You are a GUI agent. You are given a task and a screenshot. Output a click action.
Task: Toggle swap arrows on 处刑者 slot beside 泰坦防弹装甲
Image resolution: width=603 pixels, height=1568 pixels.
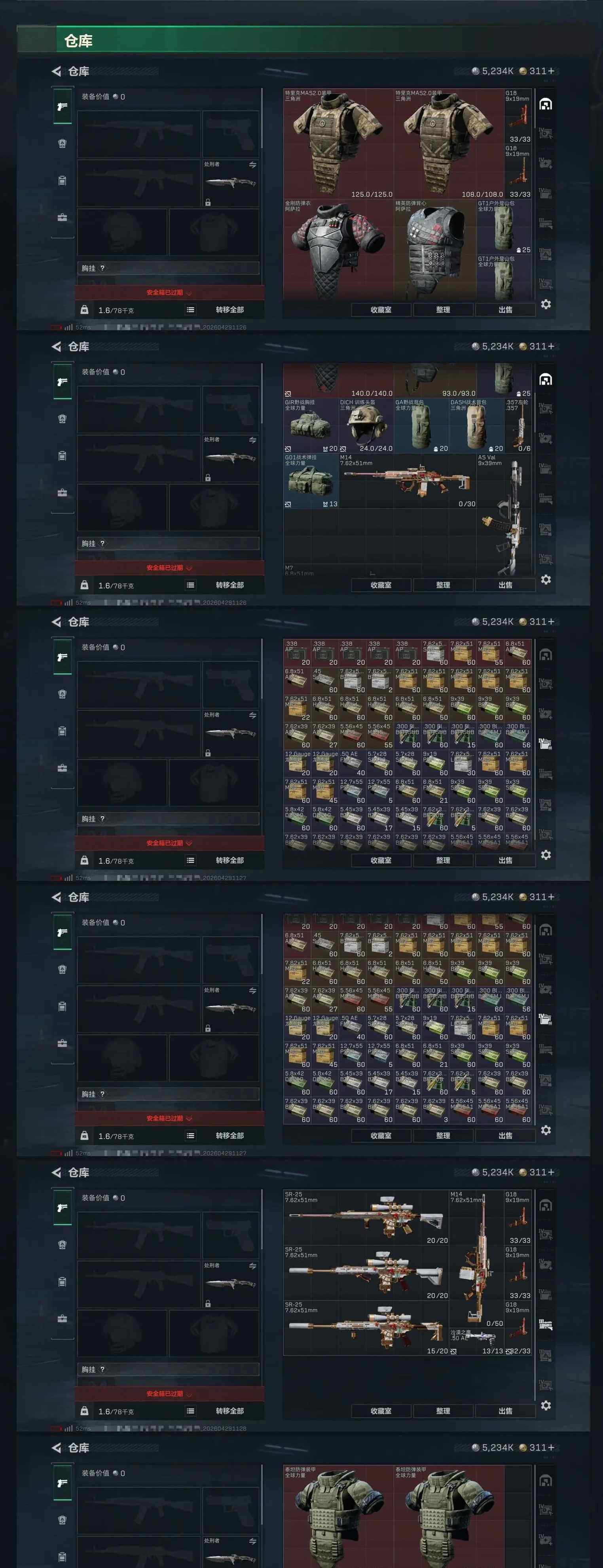coord(252,1541)
